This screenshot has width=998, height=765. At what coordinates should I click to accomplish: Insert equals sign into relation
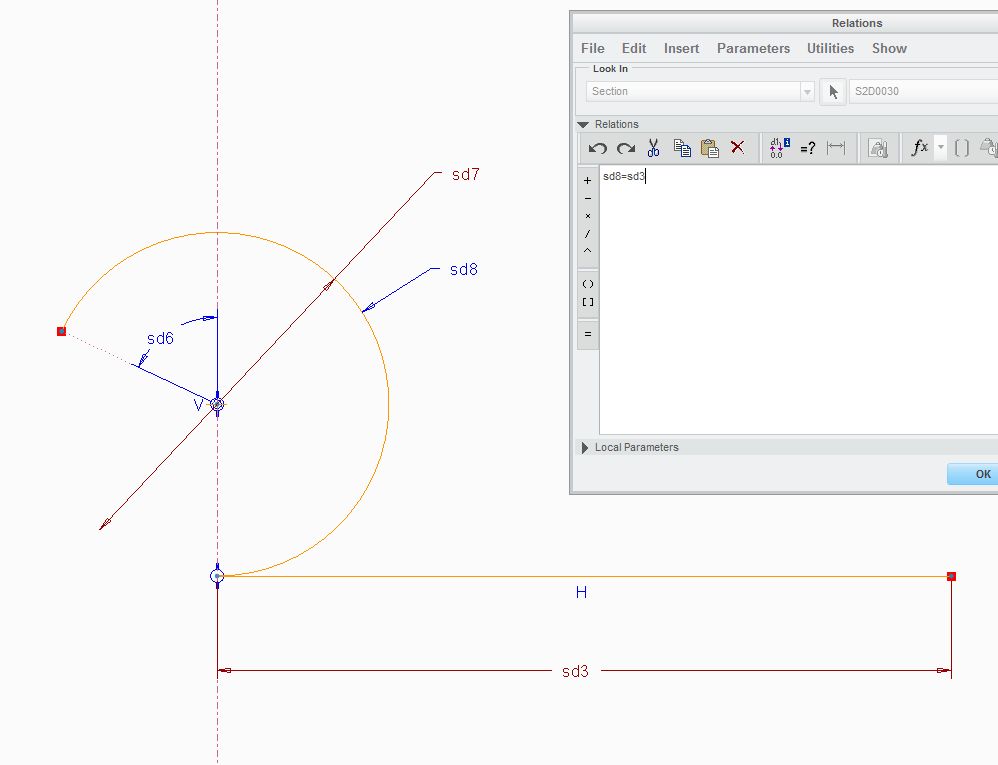[x=587, y=333]
